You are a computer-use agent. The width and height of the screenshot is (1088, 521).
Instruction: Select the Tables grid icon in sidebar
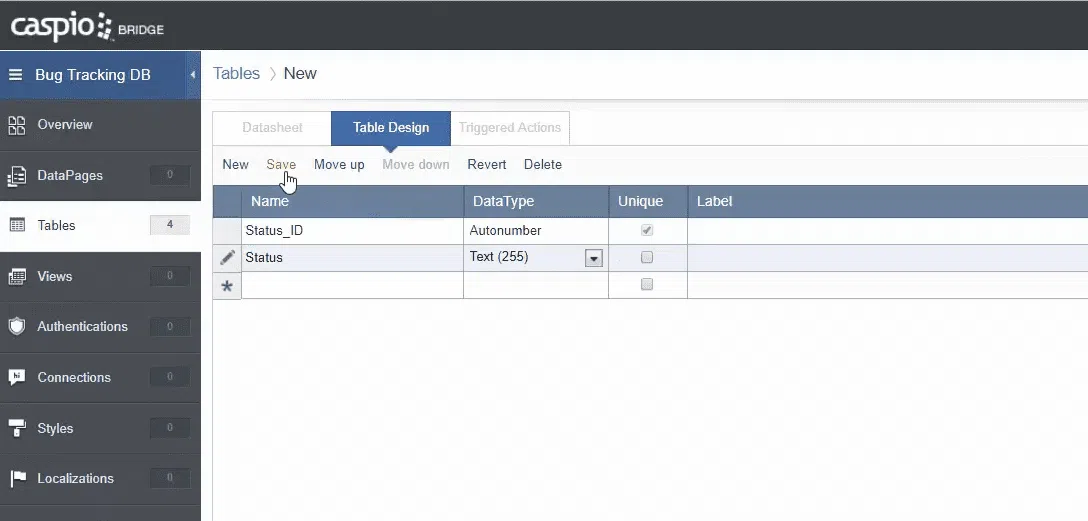17,226
